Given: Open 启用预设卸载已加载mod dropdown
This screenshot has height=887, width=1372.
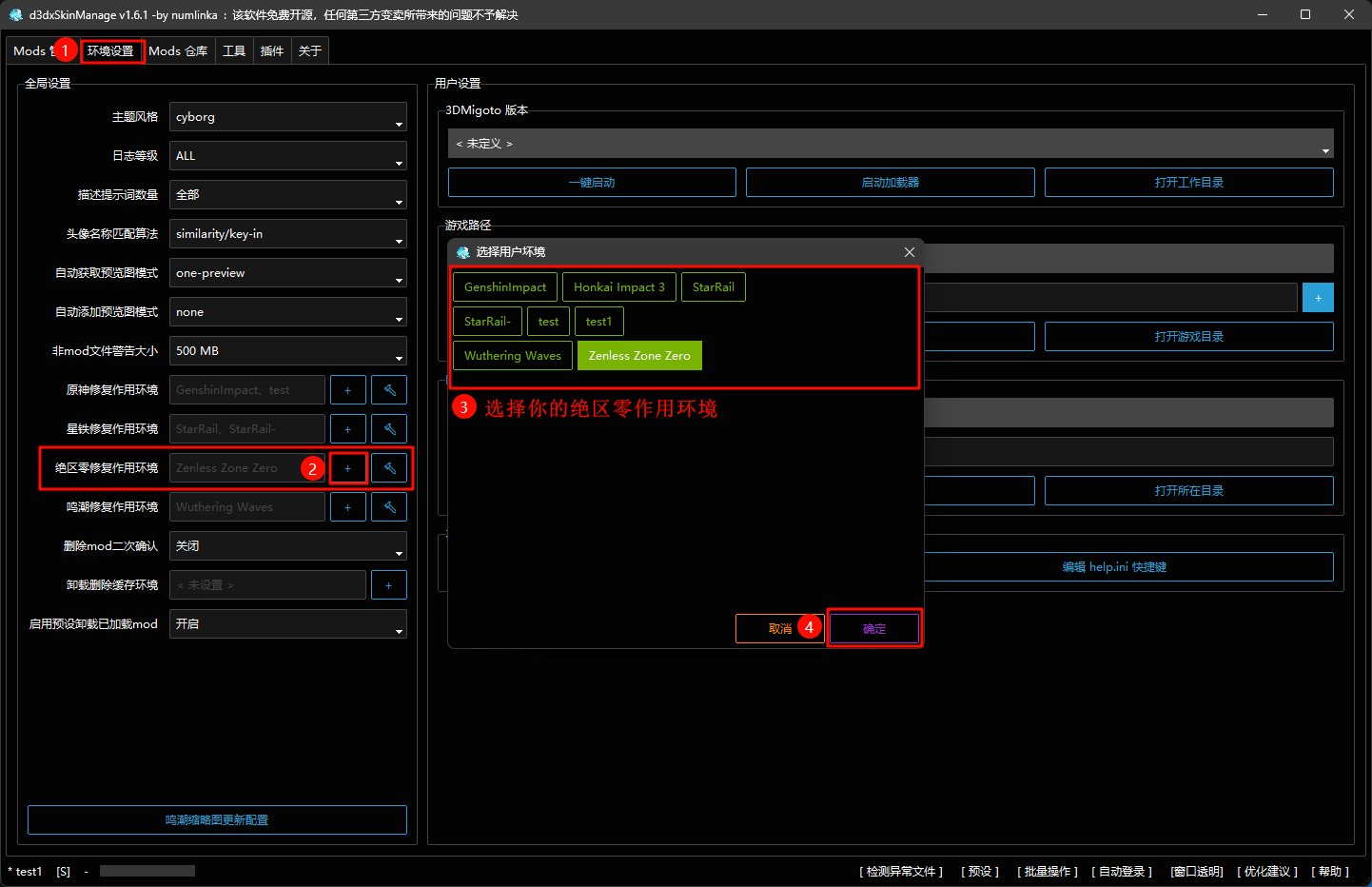Looking at the screenshot, I should coord(288,624).
